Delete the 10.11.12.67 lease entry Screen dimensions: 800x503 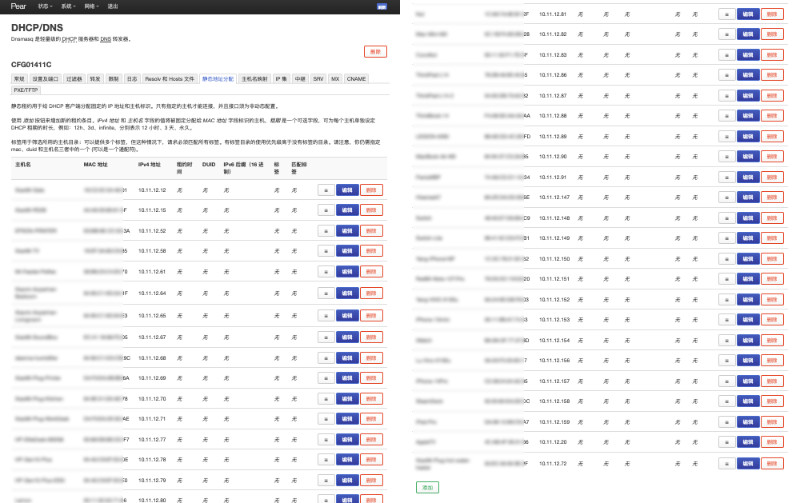pyautogui.click(x=371, y=337)
